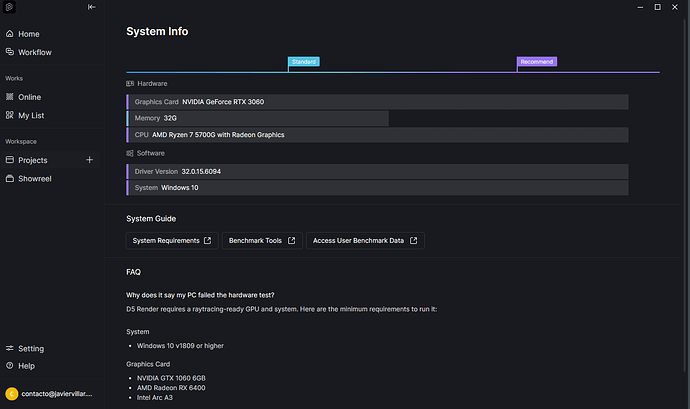Screen dimensions: 690x409
Task: Browse Online works
Action: point(29,97)
